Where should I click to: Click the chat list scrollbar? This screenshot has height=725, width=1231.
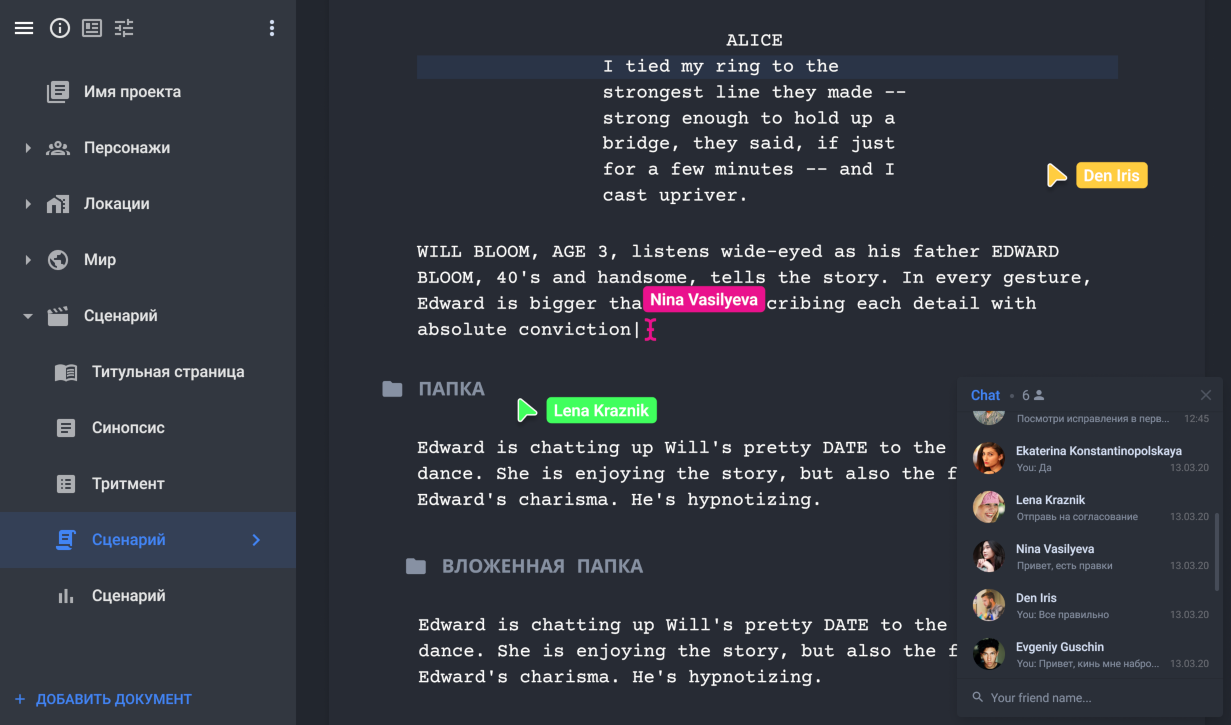coord(1217,551)
